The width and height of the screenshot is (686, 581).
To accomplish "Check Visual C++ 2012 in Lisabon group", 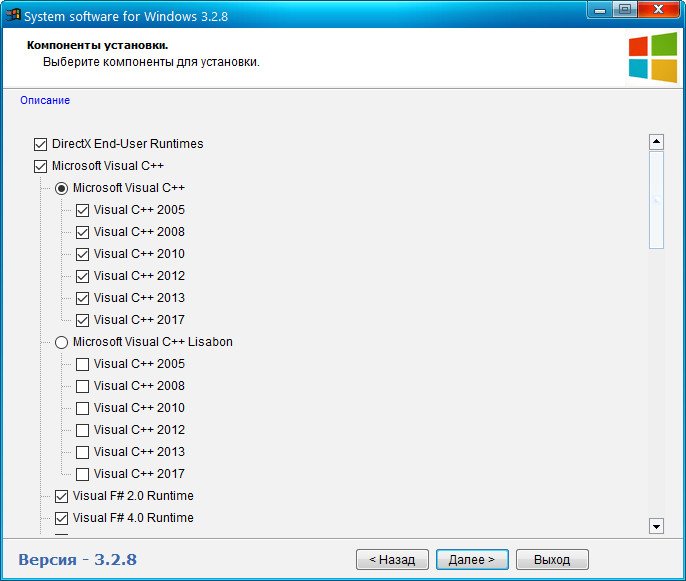I will coord(82,430).
